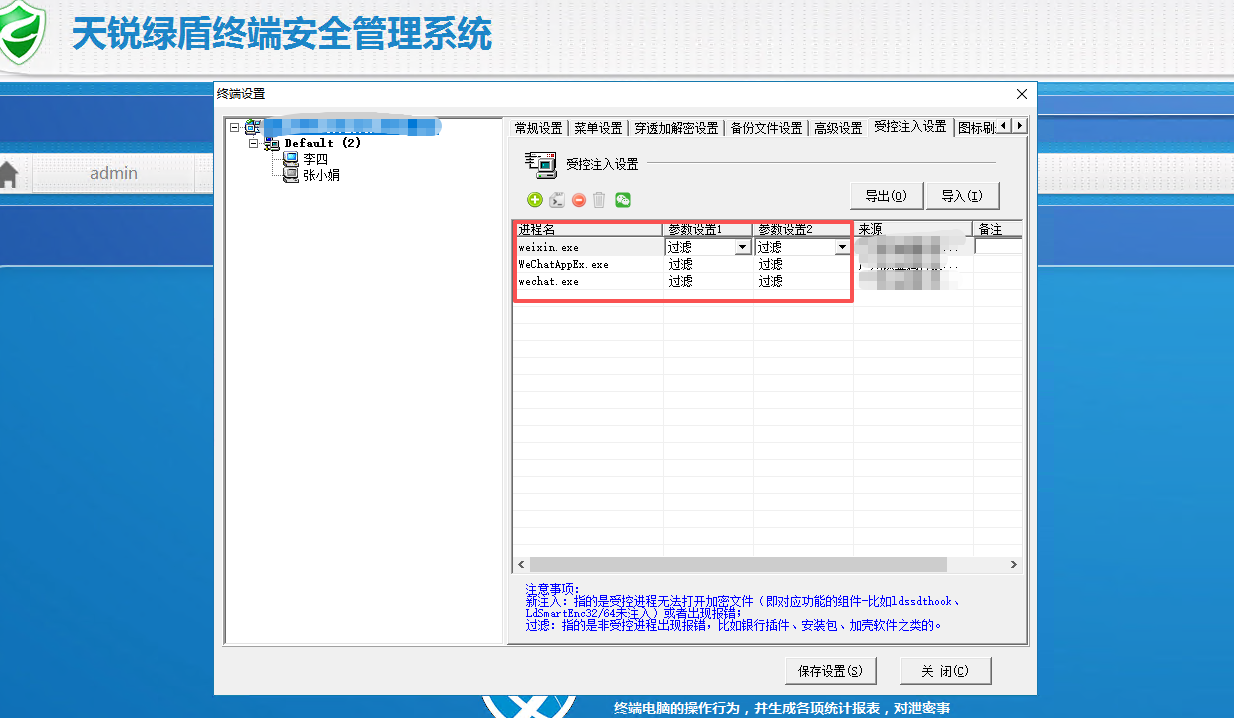
Task: Click the 来源 column header
Action: 912,229
